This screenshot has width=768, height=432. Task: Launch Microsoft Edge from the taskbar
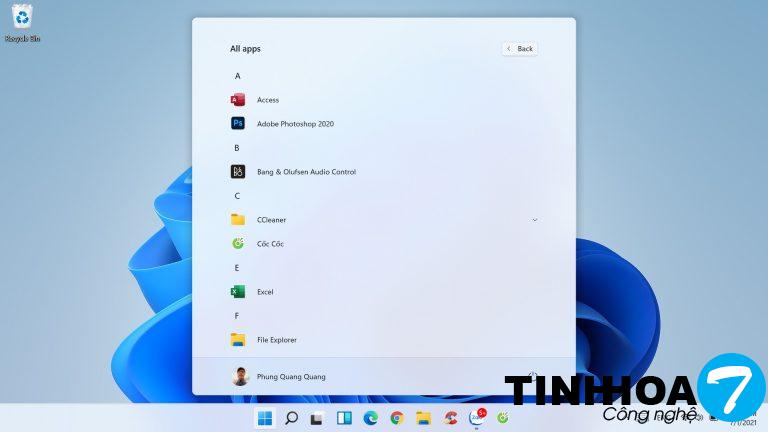(x=370, y=418)
